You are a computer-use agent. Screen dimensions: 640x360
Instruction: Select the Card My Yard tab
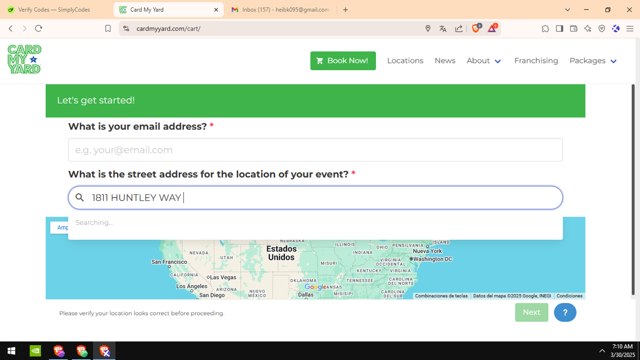tap(169, 9)
